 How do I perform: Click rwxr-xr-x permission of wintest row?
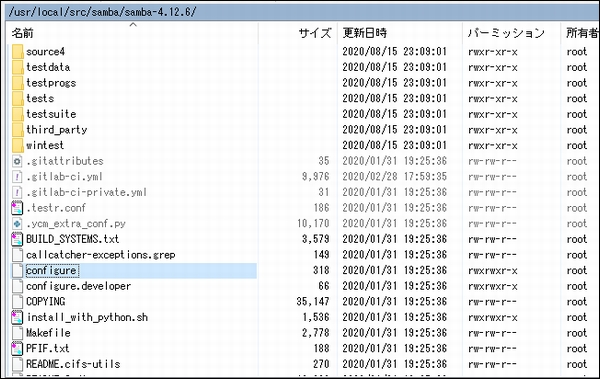(x=492, y=145)
